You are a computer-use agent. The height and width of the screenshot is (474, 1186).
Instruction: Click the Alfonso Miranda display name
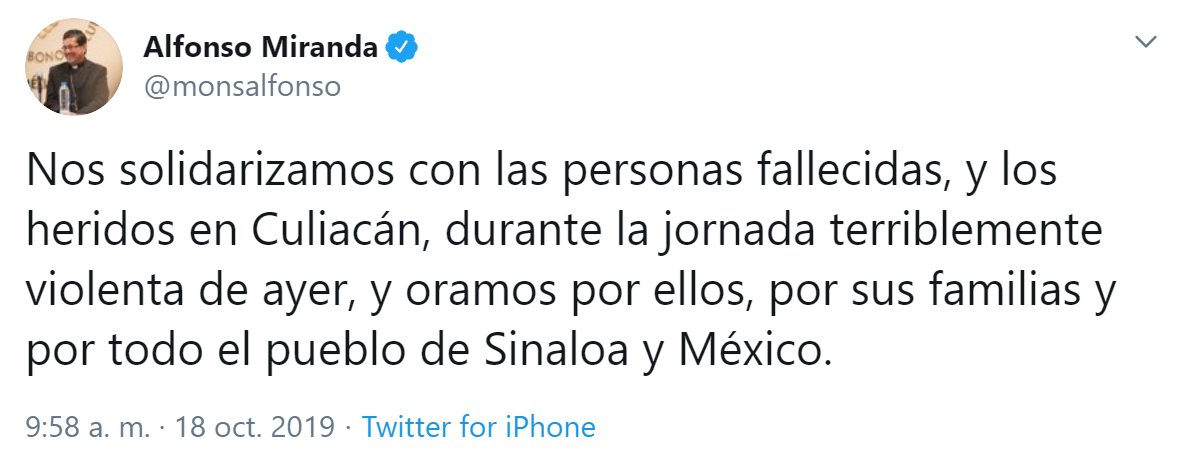(262, 47)
